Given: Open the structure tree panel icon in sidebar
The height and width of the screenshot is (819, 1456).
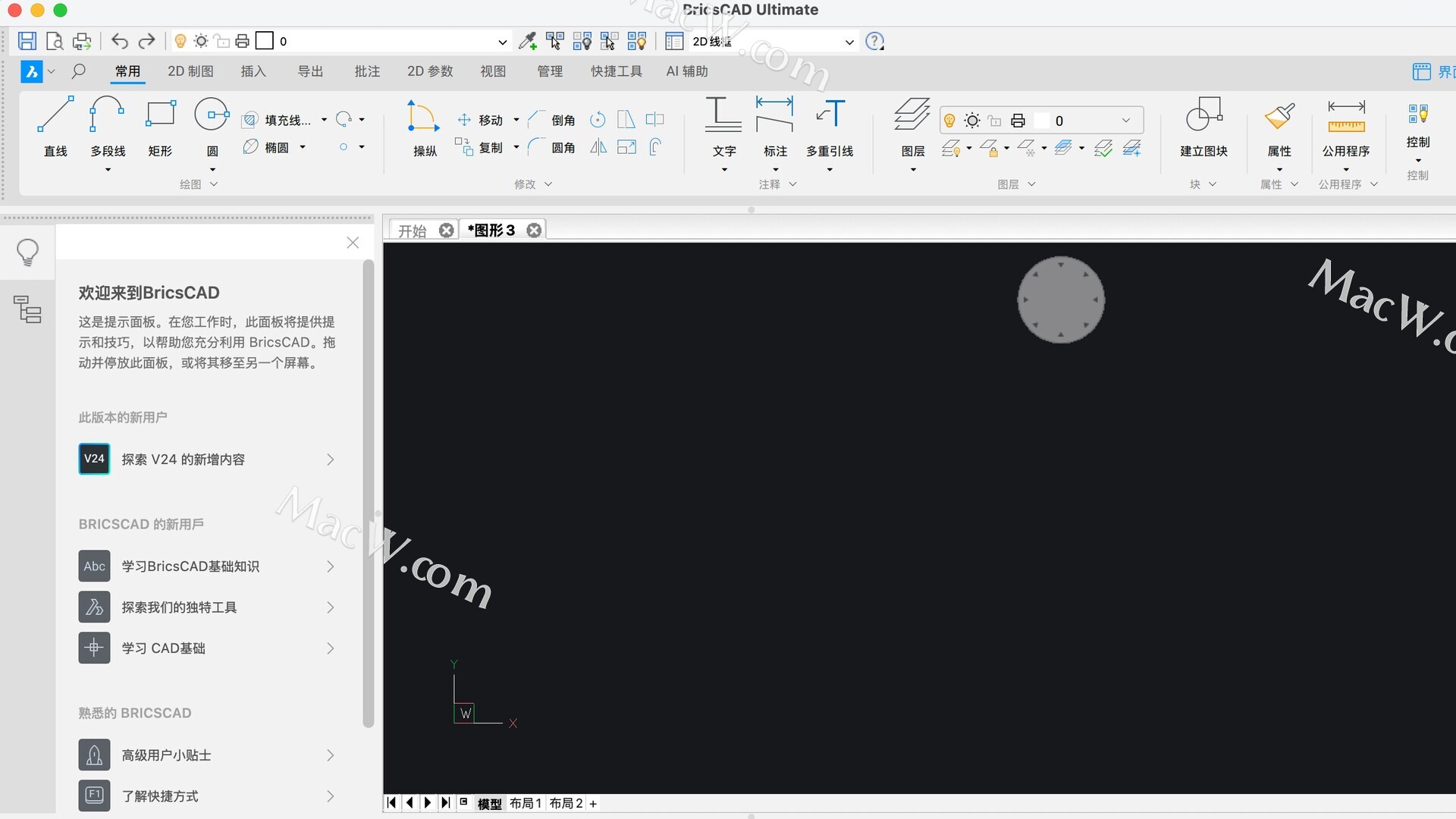Looking at the screenshot, I should click(x=28, y=309).
